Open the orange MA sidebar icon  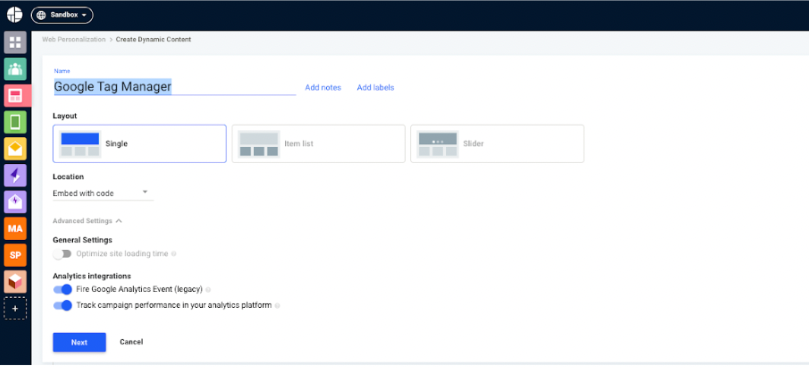pyautogui.click(x=15, y=228)
